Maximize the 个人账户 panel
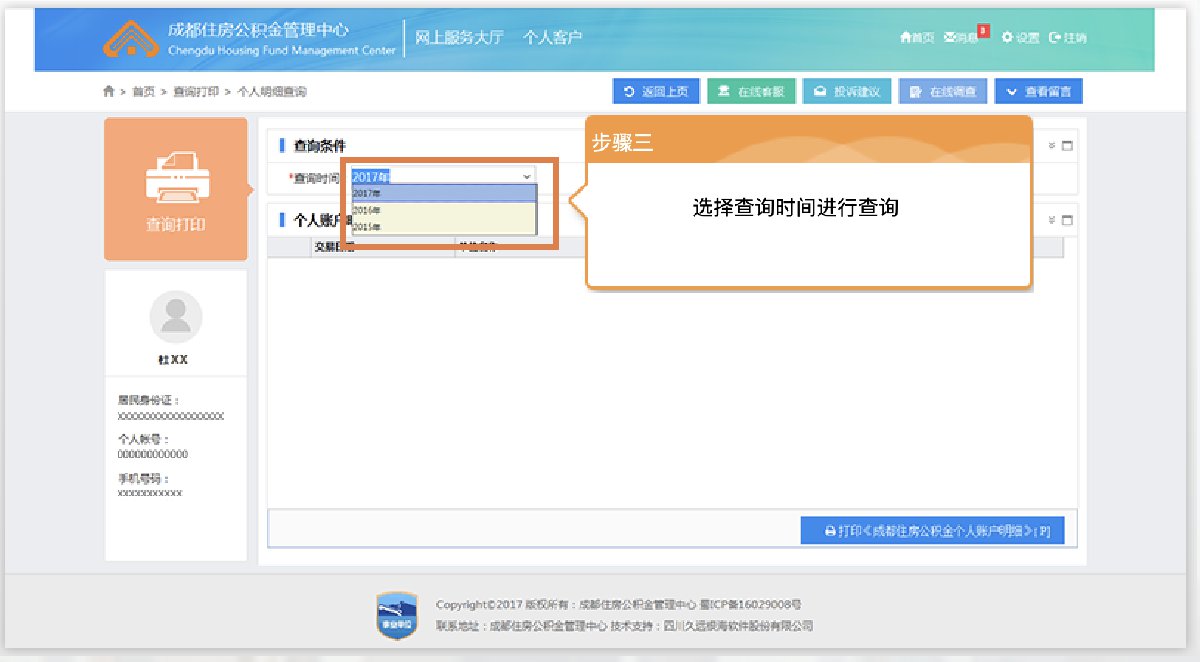This screenshot has width=1200, height=662. click(1067, 221)
